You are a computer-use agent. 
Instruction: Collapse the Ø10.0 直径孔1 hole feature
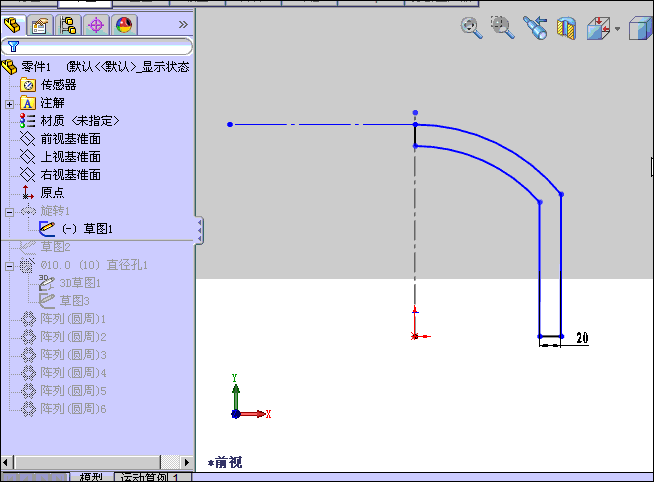pyautogui.click(x=9, y=266)
